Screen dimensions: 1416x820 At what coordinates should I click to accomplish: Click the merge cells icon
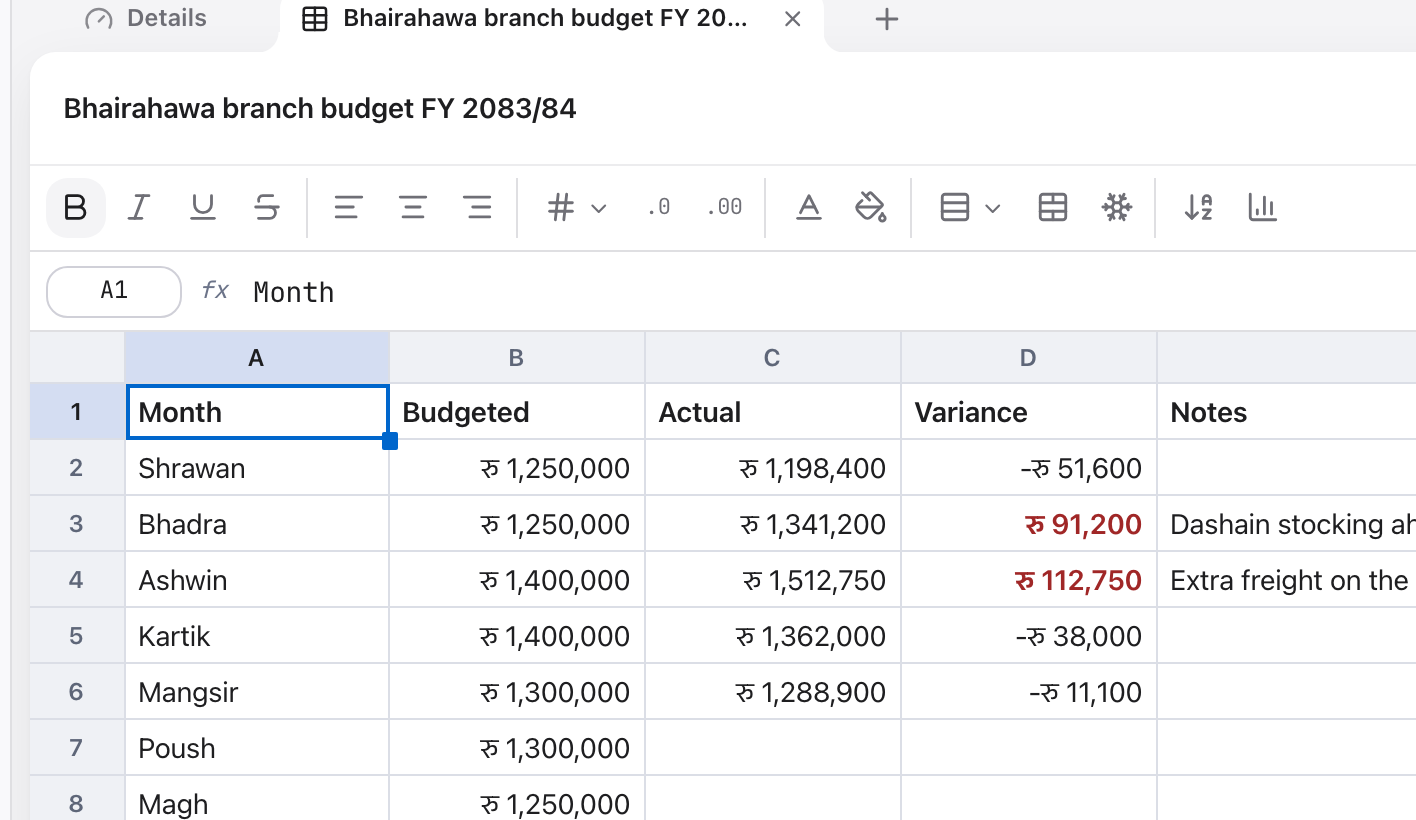(1053, 208)
